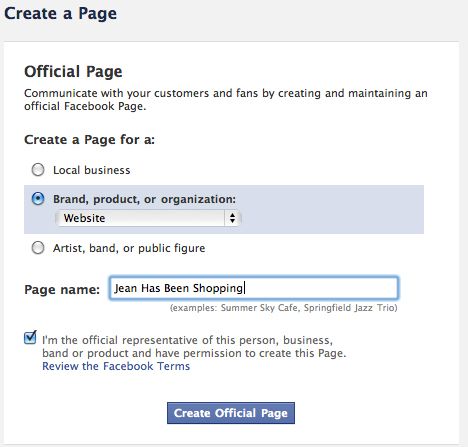Click the 'Local business' option label
Image resolution: width=468 pixels, height=447 pixels.
(x=92, y=170)
